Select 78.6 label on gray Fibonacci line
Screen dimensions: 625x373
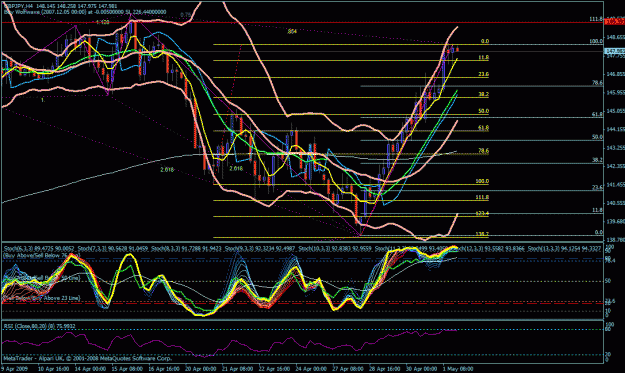pos(597,83)
